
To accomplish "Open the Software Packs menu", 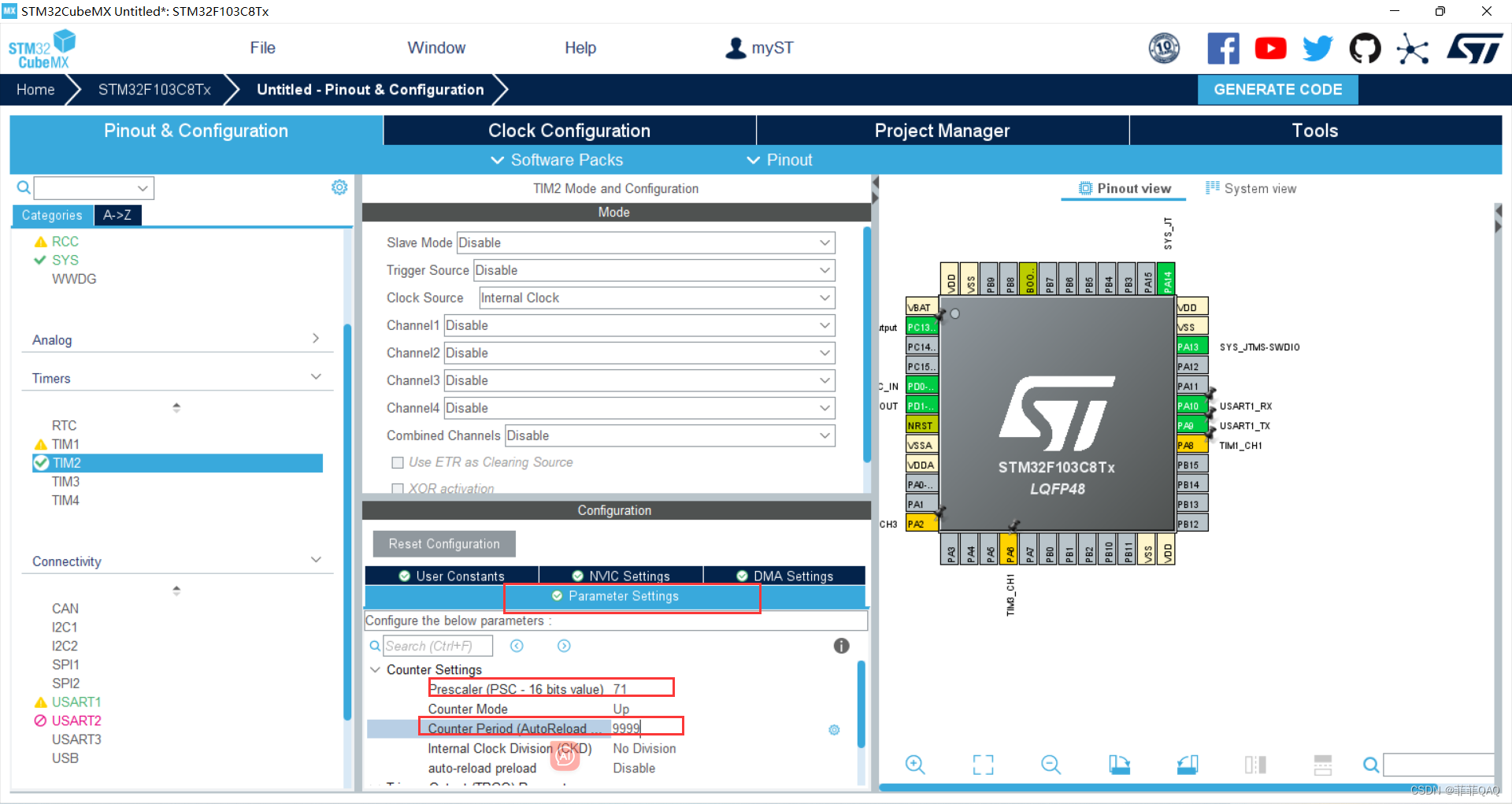I will [557, 160].
